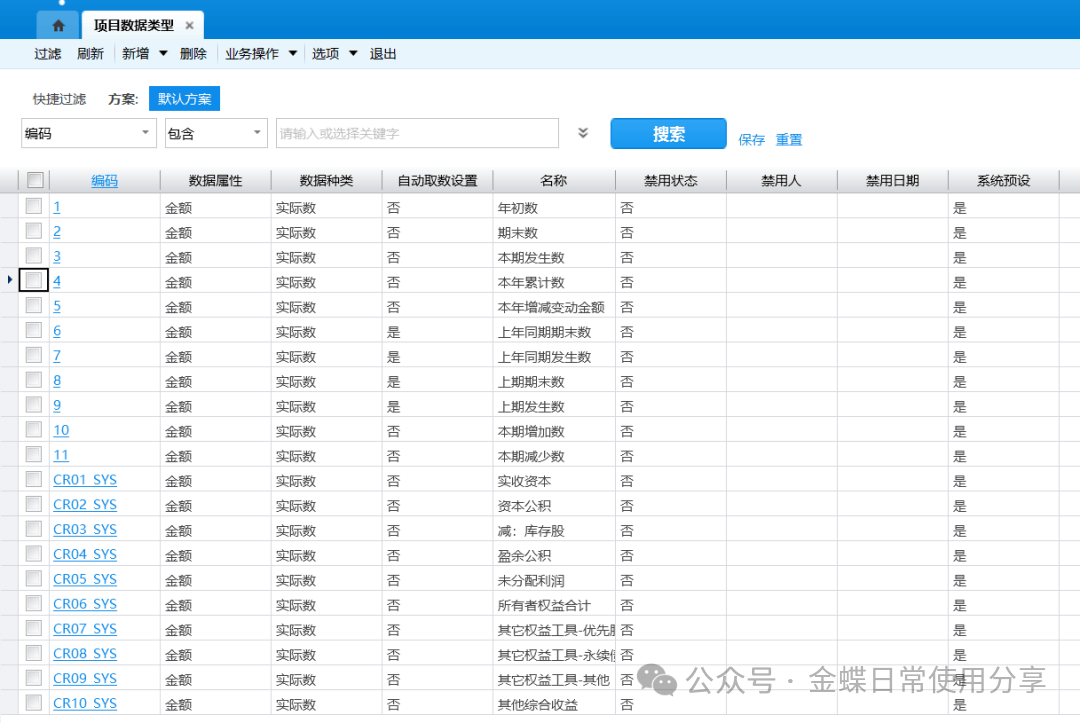Click 刷新 to reload the list
Image resolution: width=1080 pixels, height=723 pixels.
[90, 54]
